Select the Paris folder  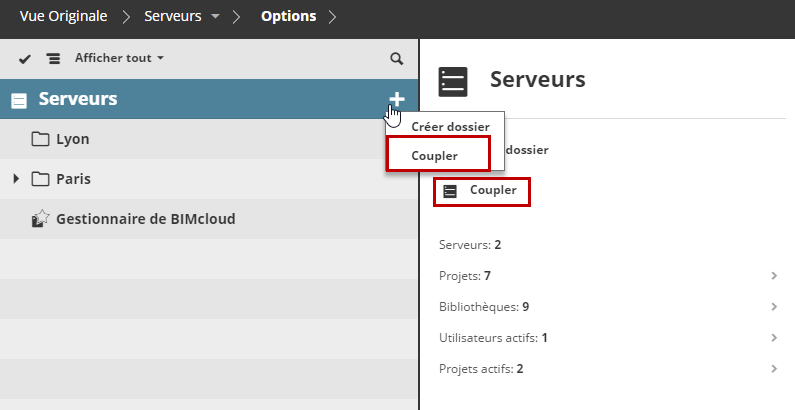[74, 179]
